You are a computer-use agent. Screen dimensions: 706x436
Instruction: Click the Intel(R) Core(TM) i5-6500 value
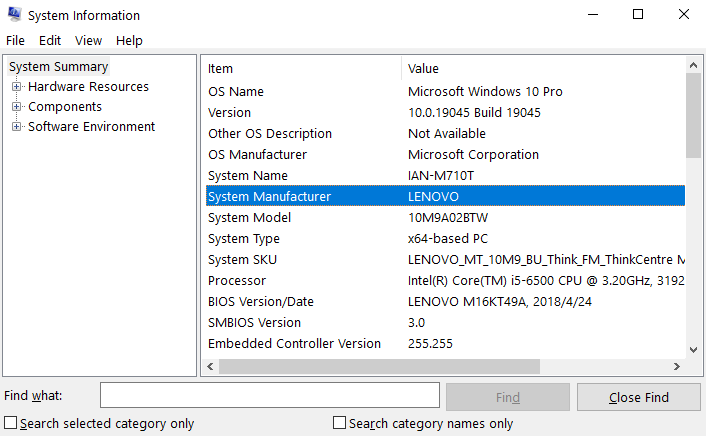click(546, 281)
